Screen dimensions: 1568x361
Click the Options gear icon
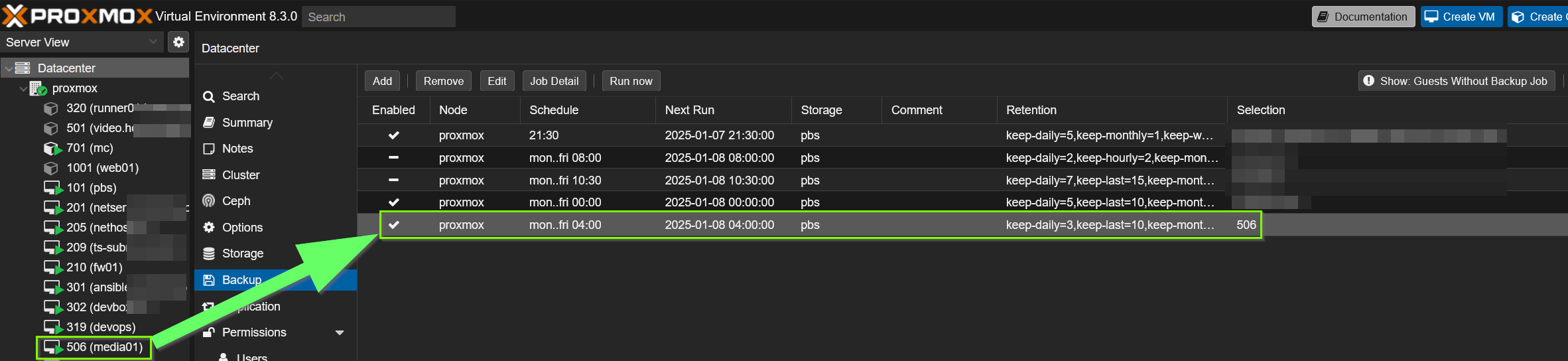click(x=209, y=227)
